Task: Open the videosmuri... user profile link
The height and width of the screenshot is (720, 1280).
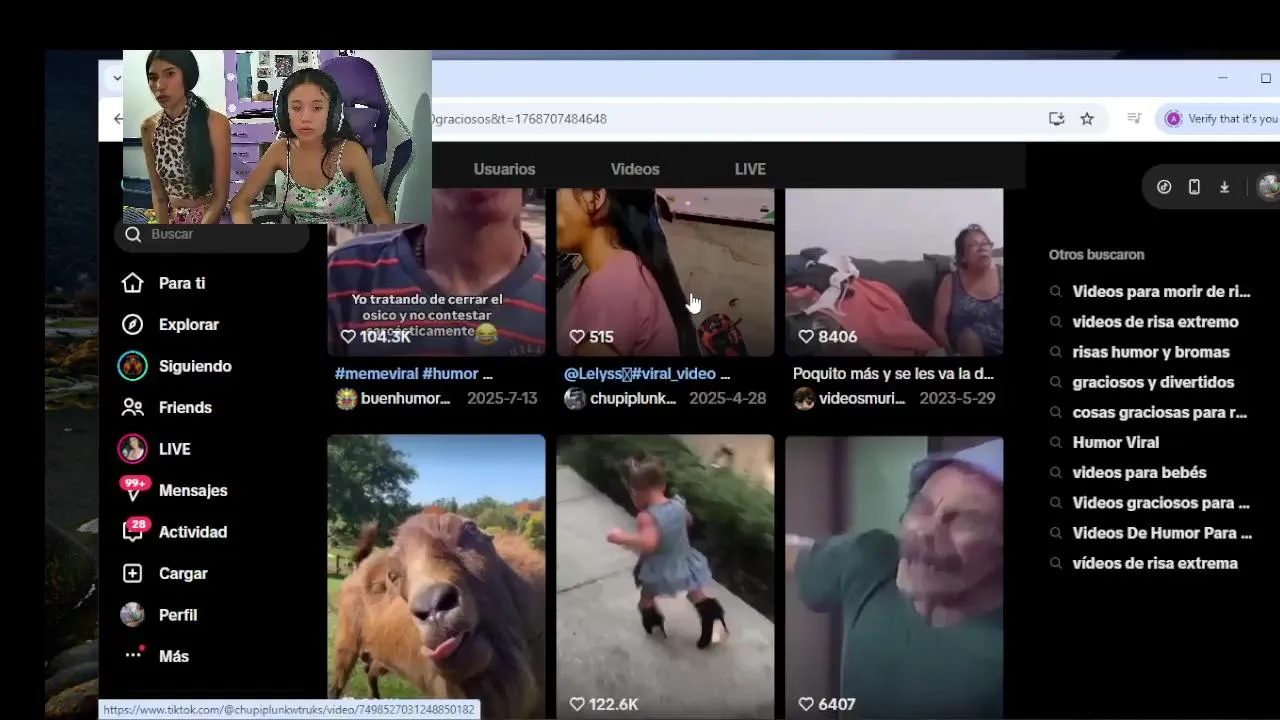Action: [862, 398]
